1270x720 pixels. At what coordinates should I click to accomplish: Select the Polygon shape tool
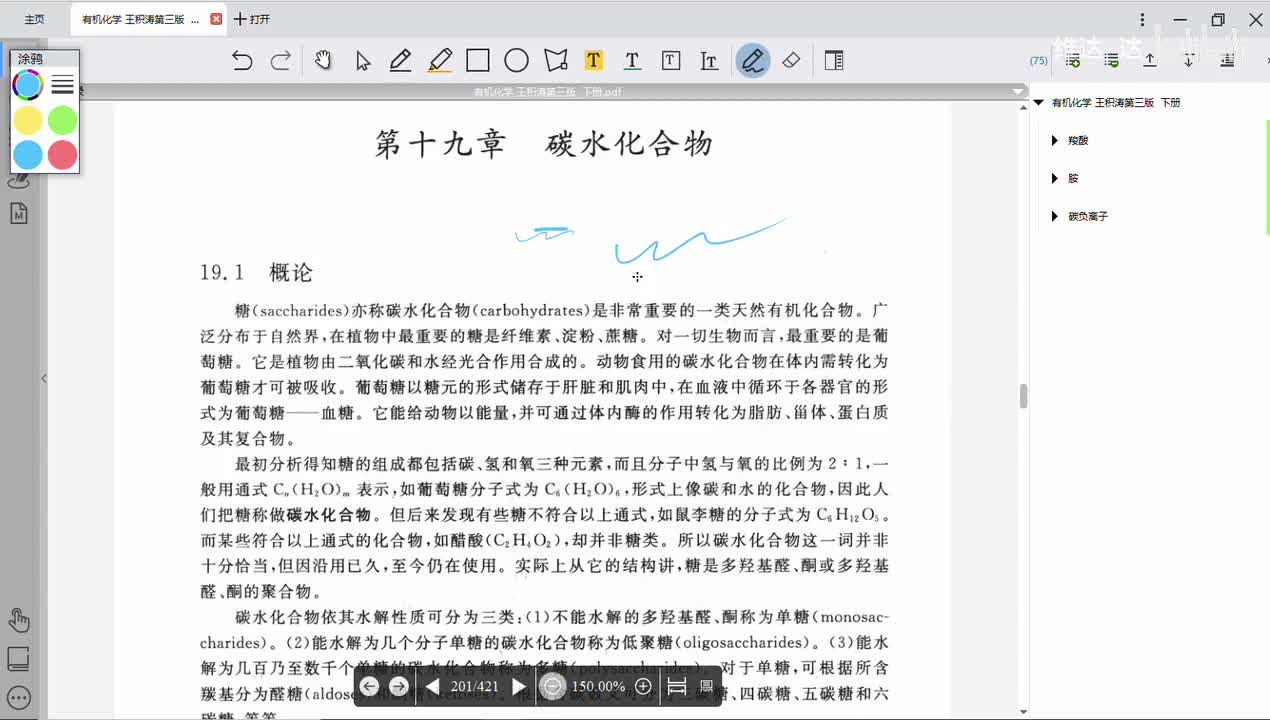point(556,61)
